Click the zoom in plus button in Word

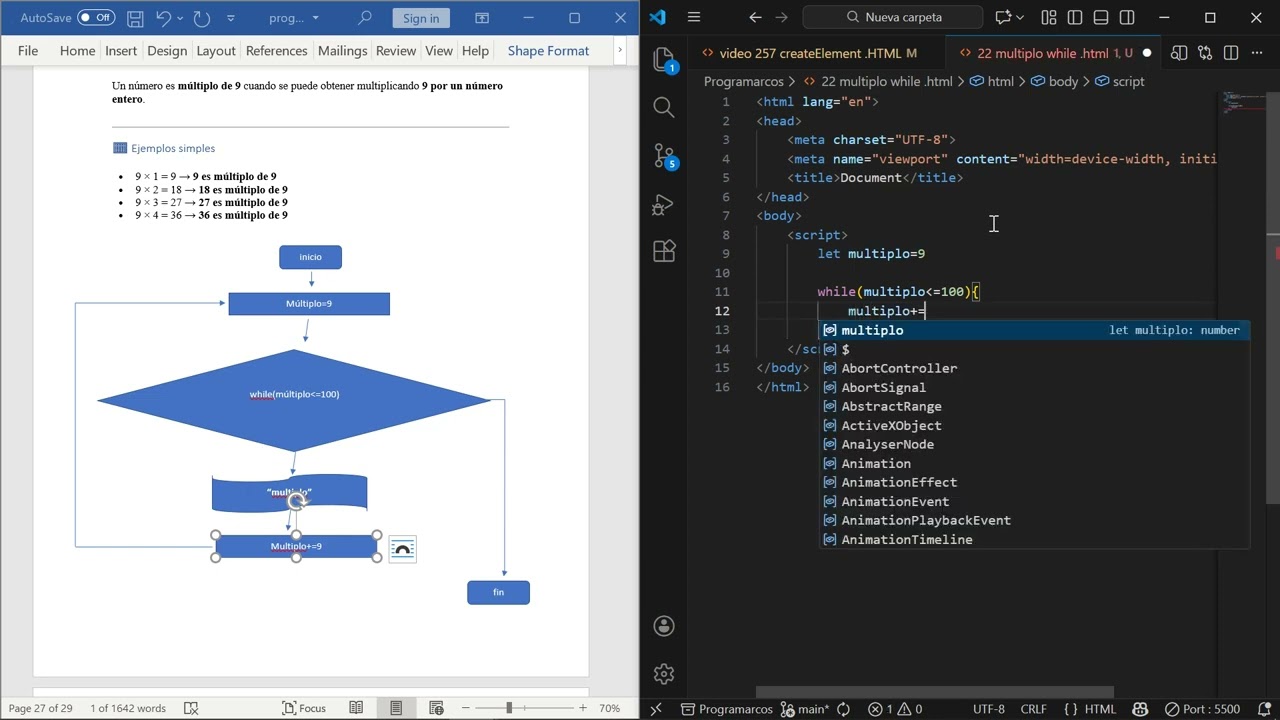582,708
